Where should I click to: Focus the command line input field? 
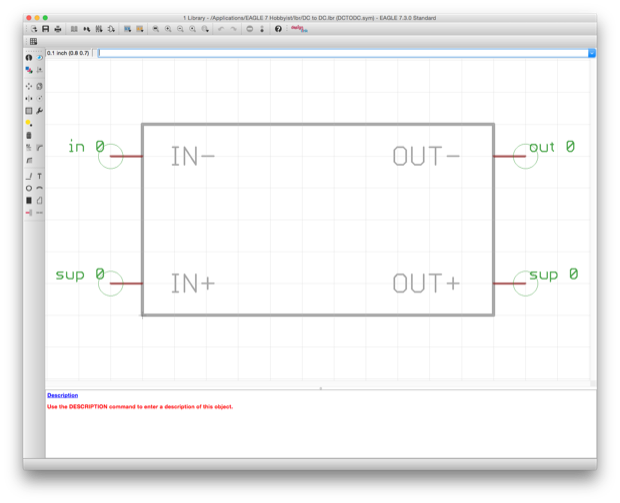343,53
